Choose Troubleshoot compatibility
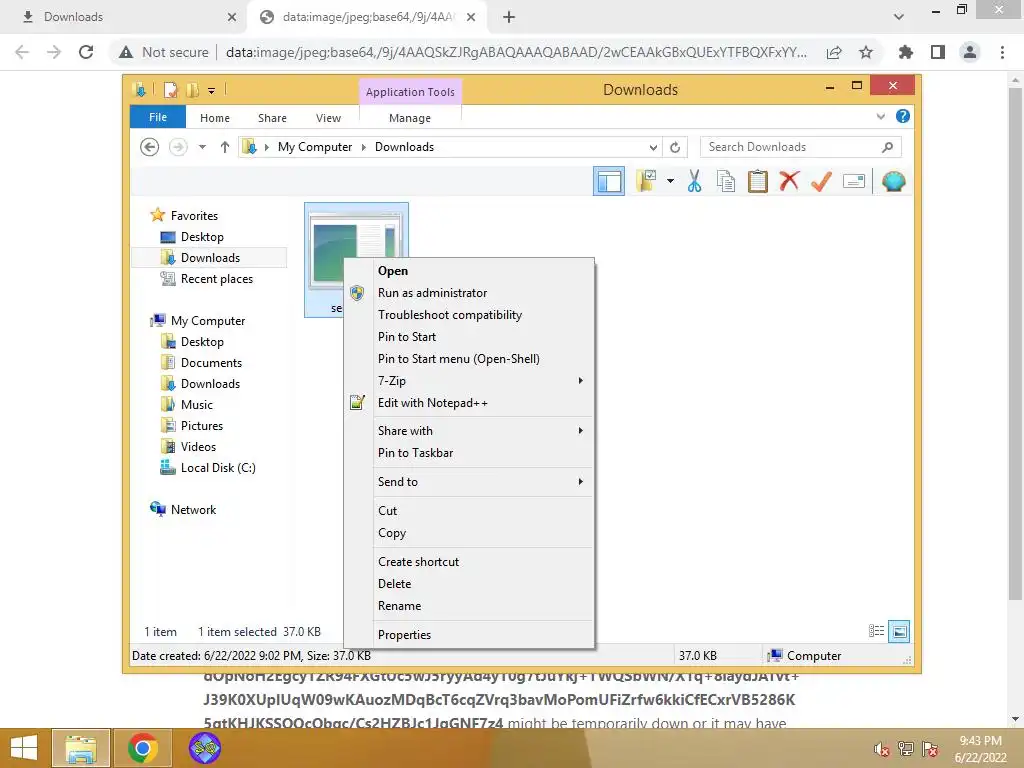The height and width of the screenshot is (768, 1024). [469, 315]
